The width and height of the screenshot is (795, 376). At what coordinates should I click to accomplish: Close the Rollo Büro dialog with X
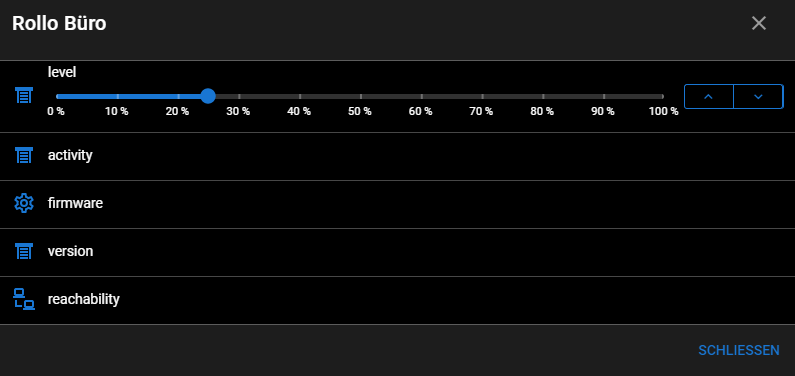[758, 23]
